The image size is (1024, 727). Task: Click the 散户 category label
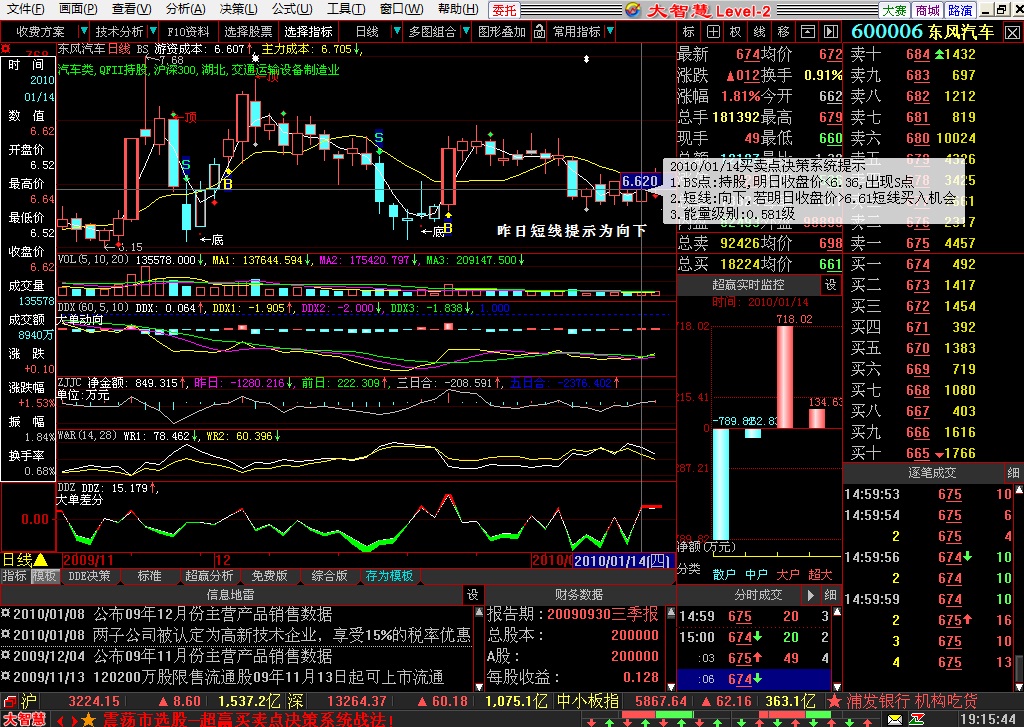724,574
